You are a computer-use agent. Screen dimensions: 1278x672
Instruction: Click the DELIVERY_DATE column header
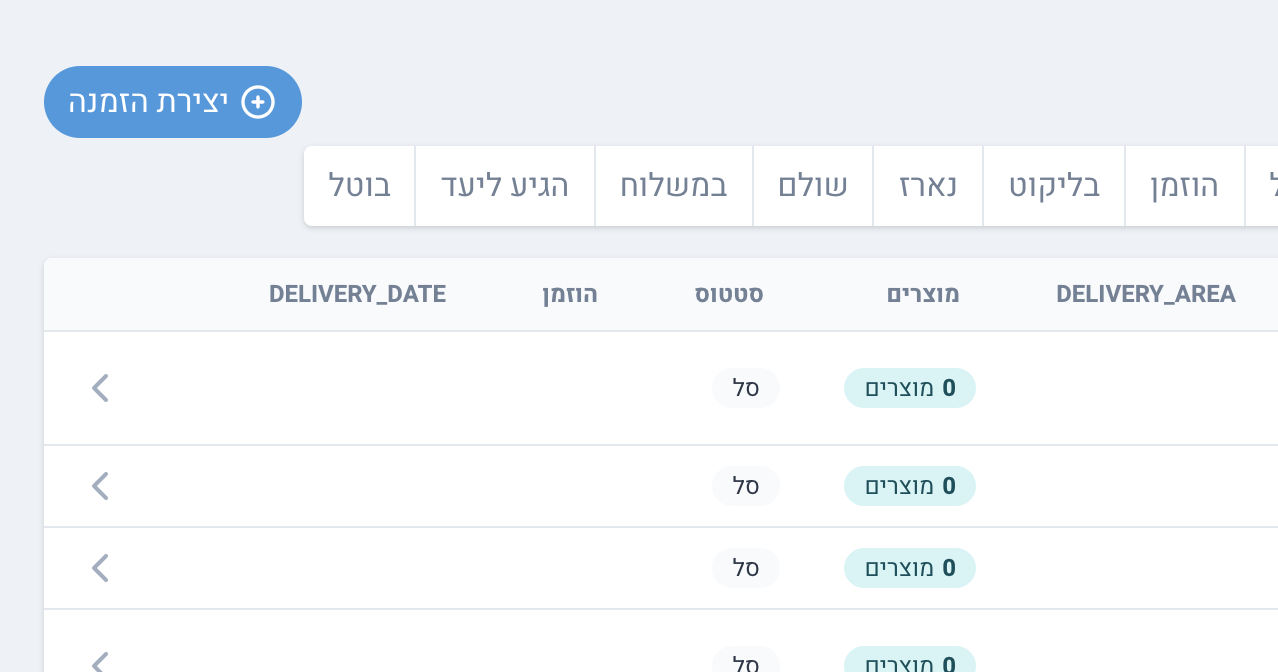[357, 294]
